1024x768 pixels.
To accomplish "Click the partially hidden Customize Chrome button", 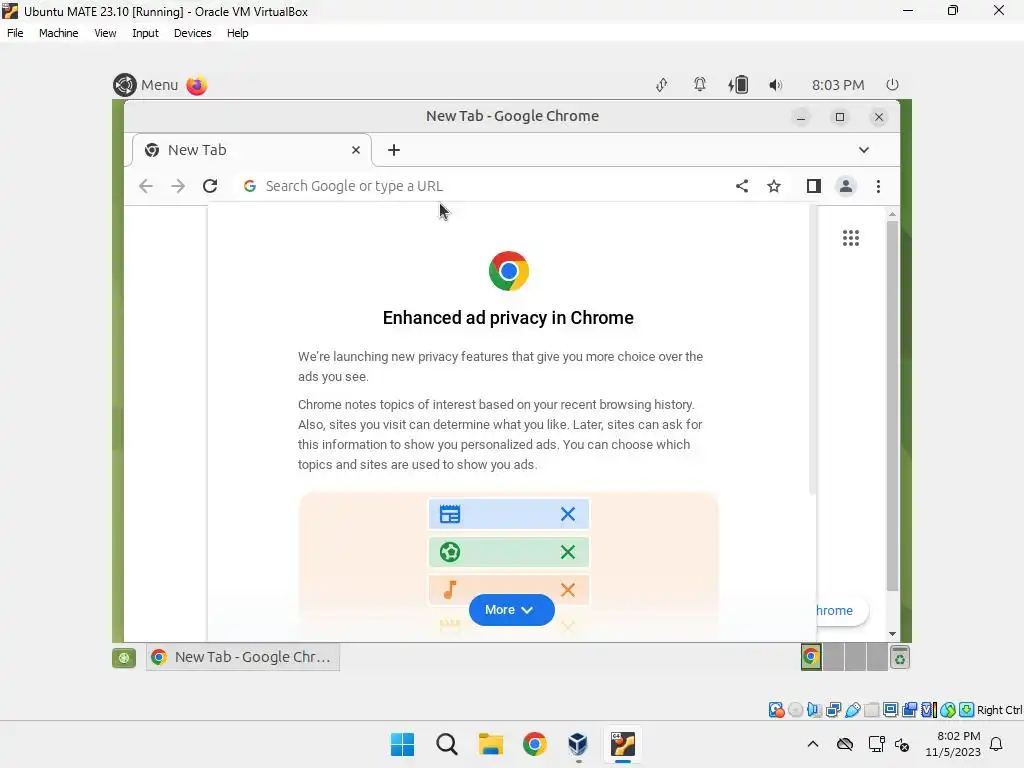I will pos(842,611).
